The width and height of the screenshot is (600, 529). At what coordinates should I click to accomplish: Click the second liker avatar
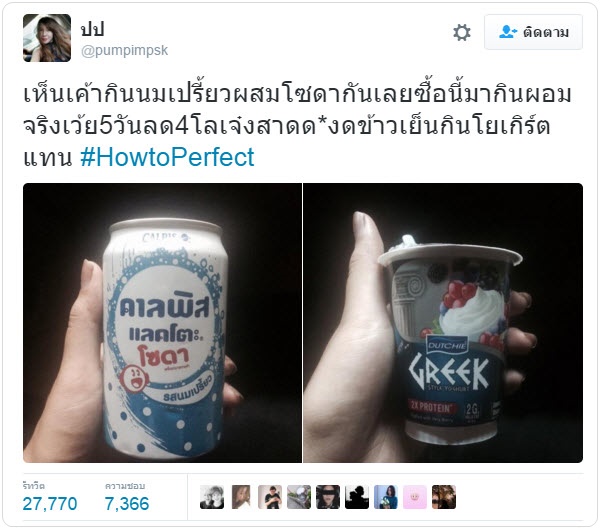(241, 497)
